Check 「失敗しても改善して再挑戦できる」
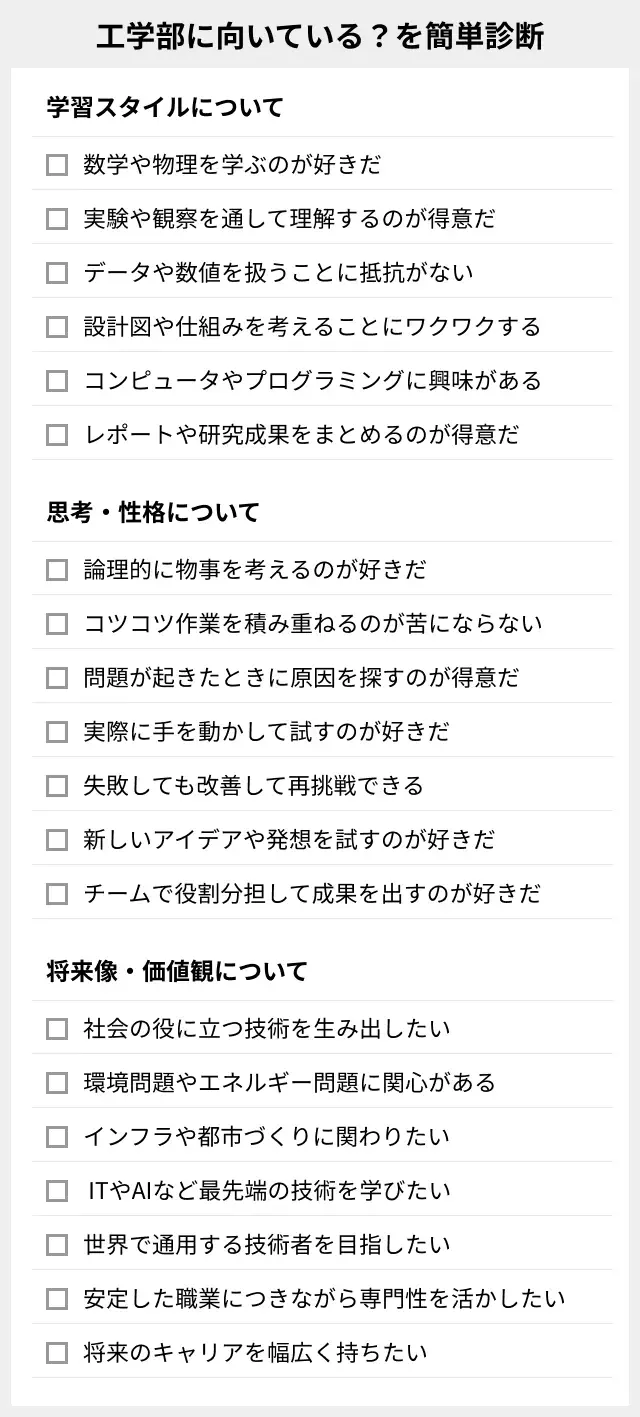This screenshot has width=640, height=1417. point(56,786)
